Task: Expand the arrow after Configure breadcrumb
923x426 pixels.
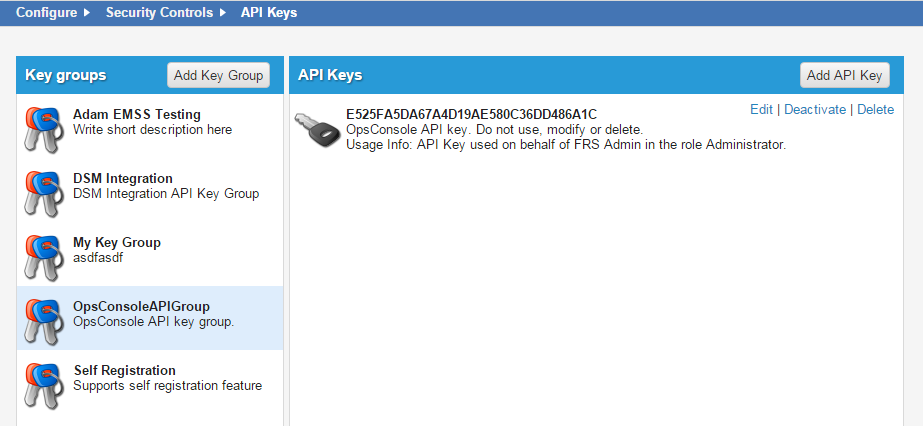Action: (x=87, y=13)
